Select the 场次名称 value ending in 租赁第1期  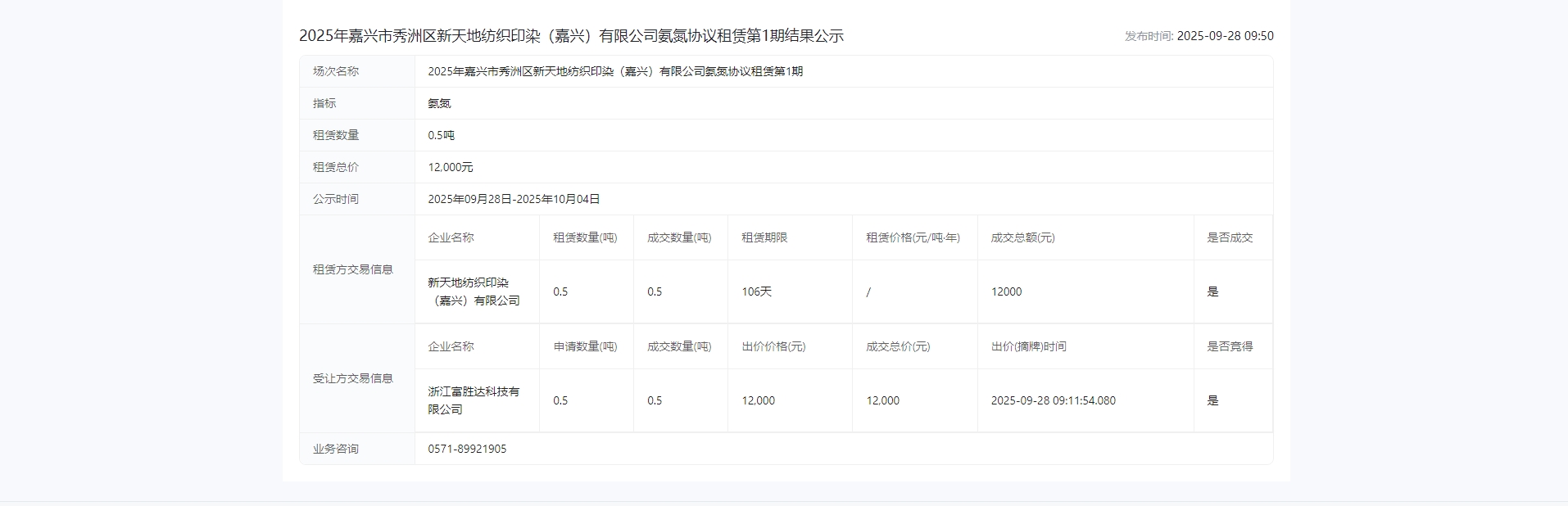pos(615,71)
